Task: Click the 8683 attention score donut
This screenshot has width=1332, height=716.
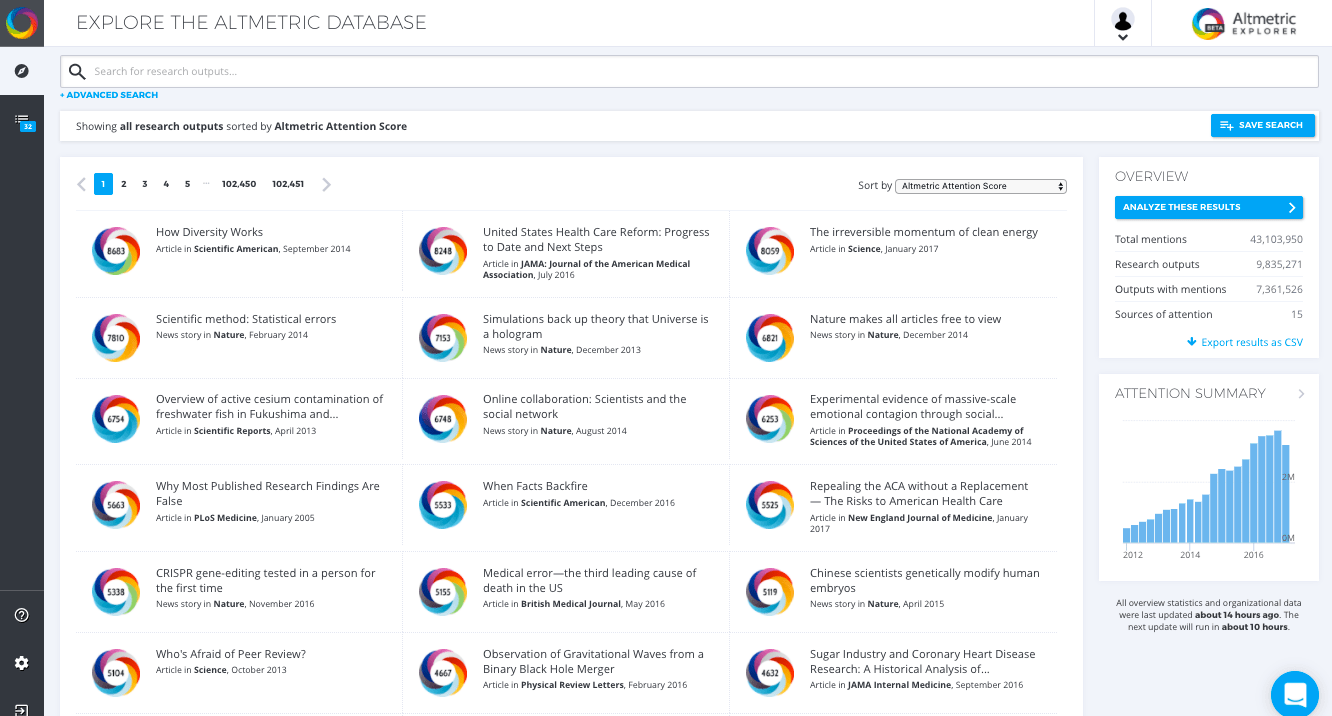Action: point(116,251)
